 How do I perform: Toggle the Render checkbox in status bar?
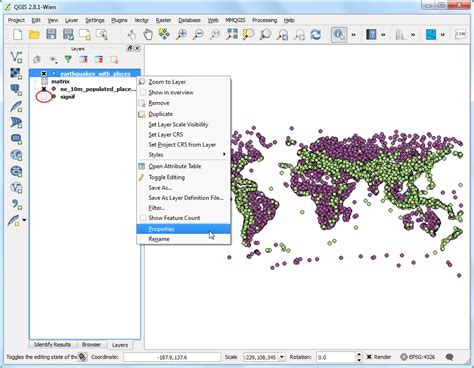[369, 357]
